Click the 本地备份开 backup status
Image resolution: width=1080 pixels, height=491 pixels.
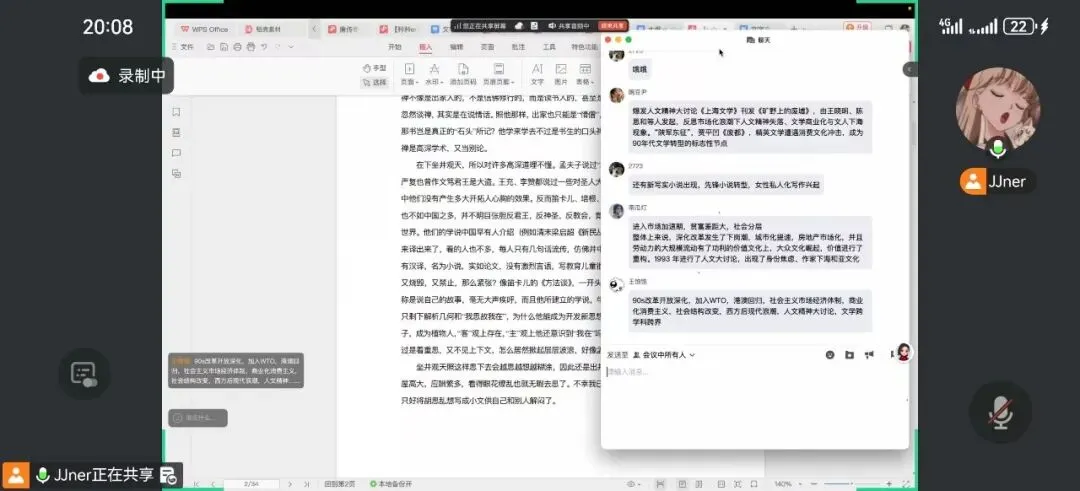coord(391,484)
